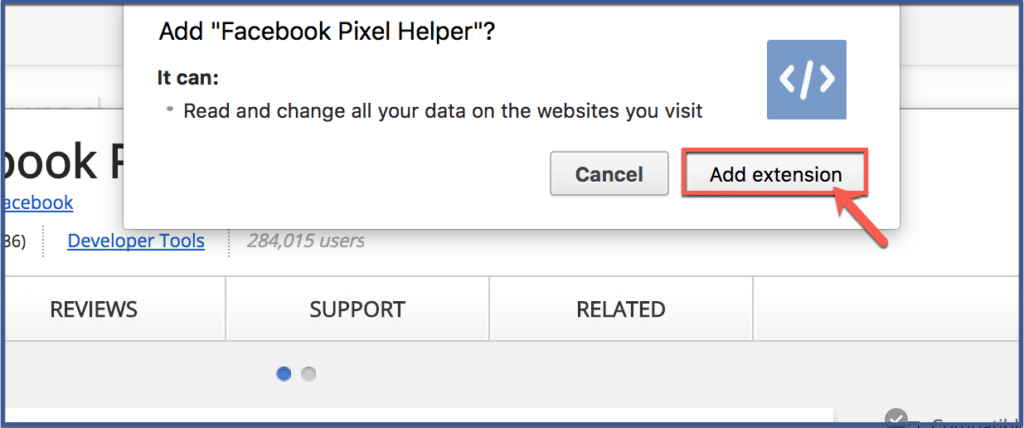Open the Developer Tools category link
The height and width of the screenshot is (428, 1024).
136,241
